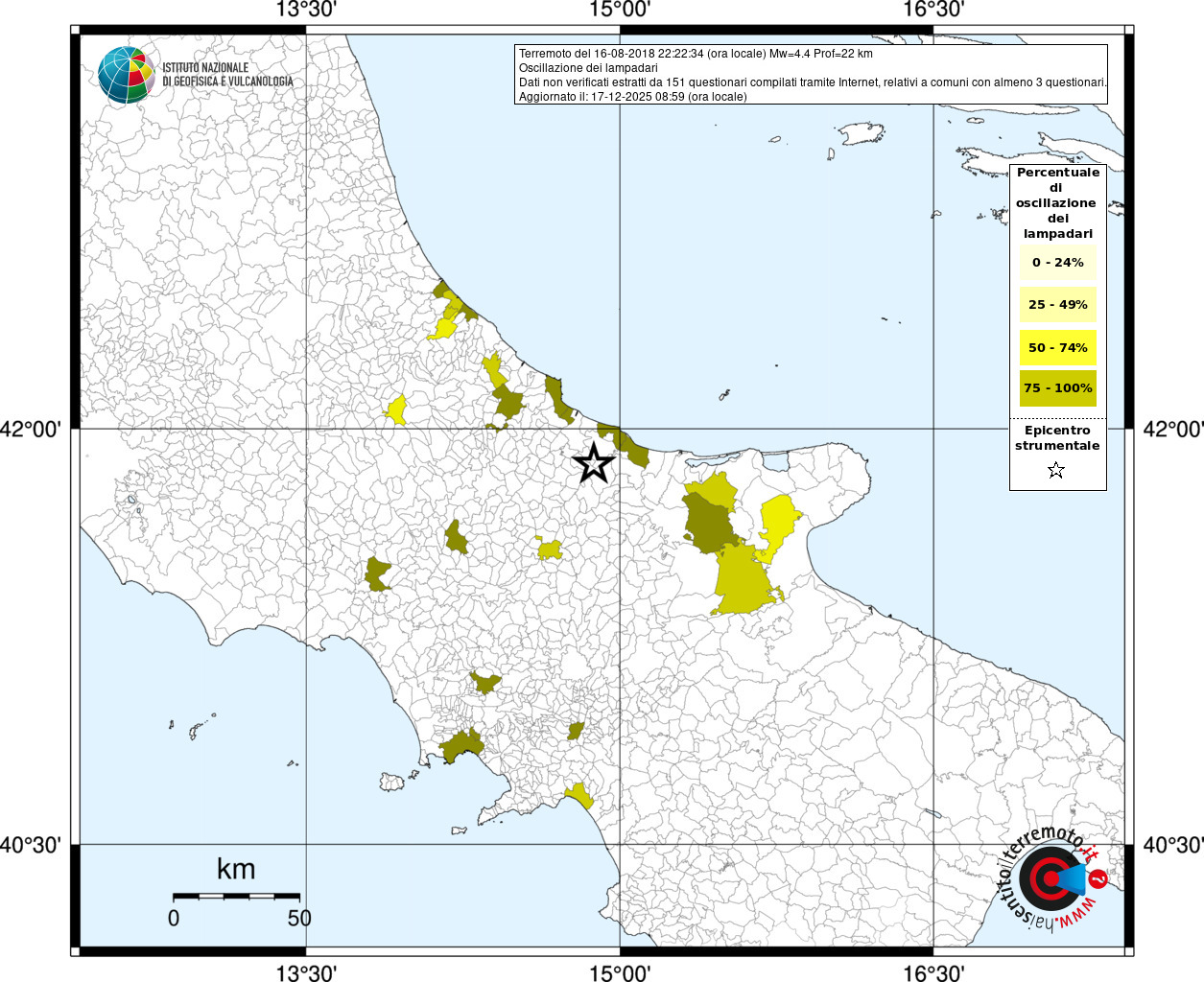Select the 50 - 74% legend swatch

(x=1057, y=347)
